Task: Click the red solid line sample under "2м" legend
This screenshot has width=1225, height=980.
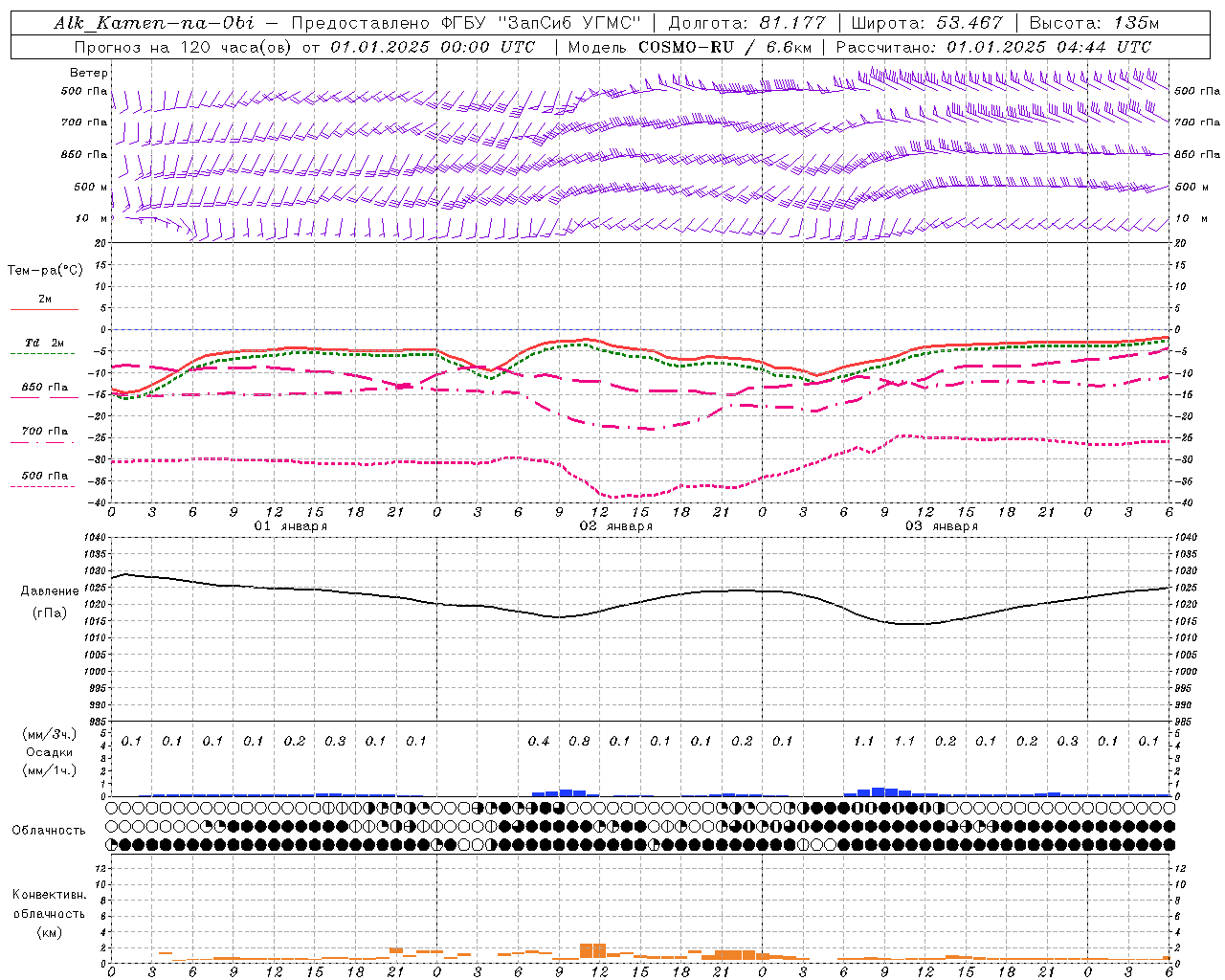Action: (x=44, y=310)
